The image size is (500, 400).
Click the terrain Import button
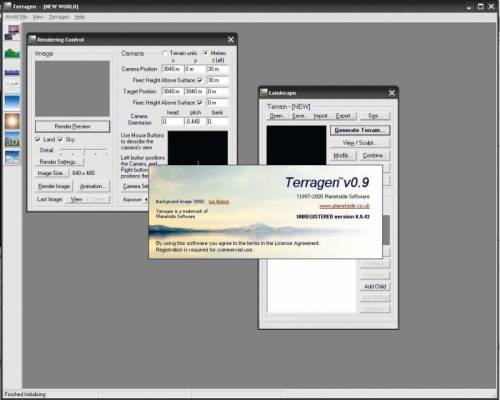click(x=321, y=116)
